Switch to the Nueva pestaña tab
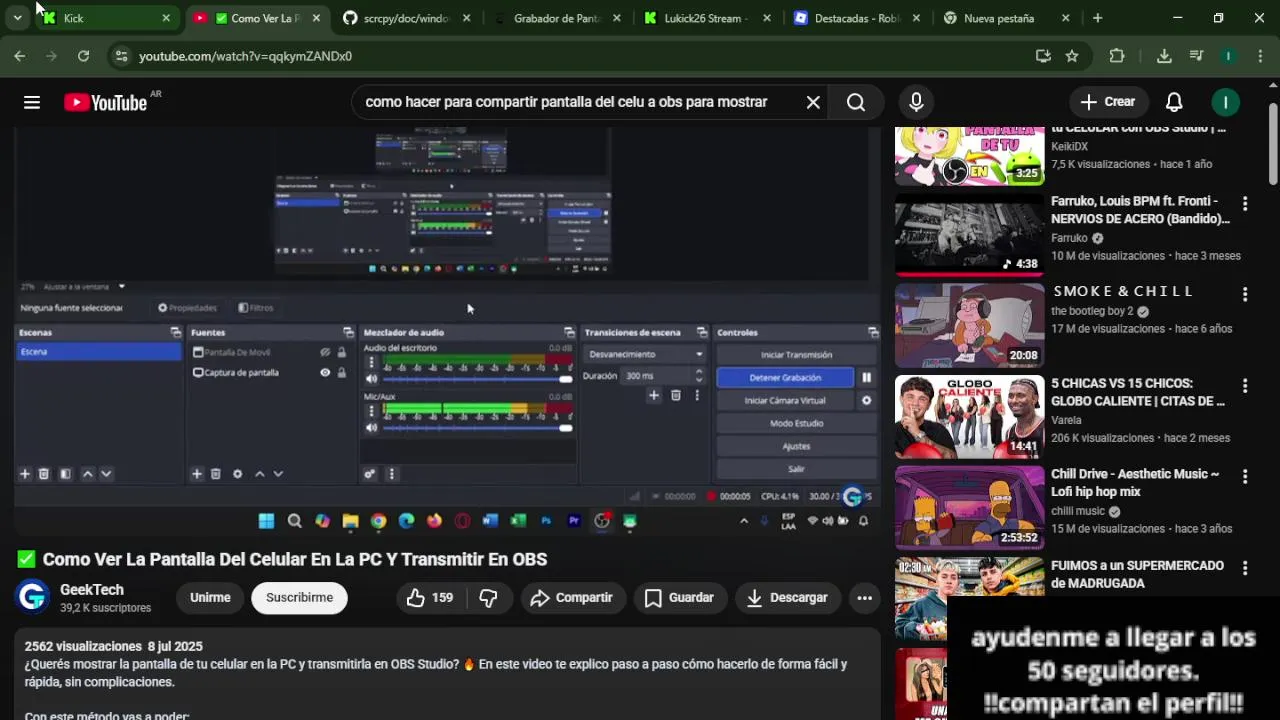 (x=1006, y=18)
